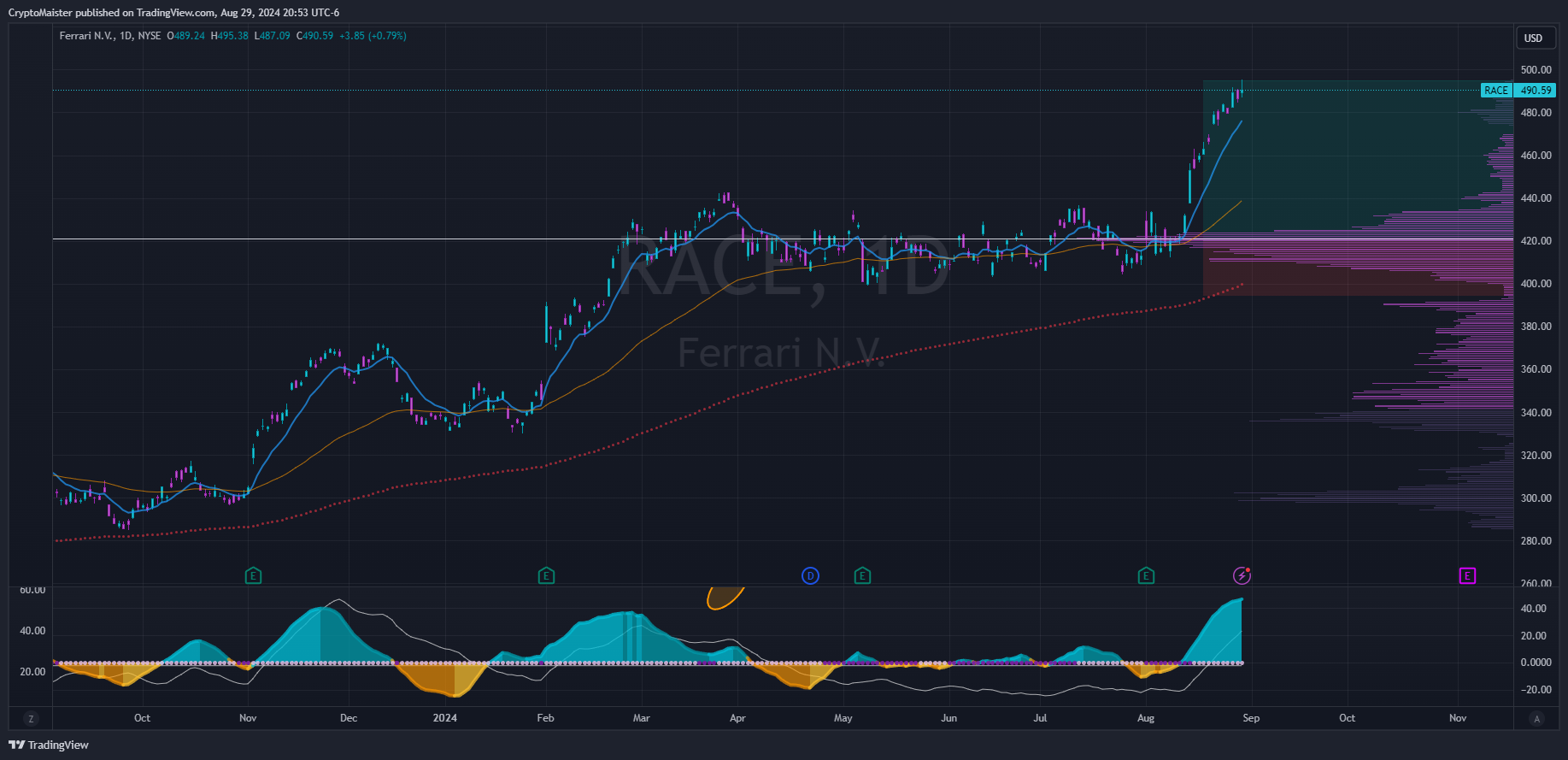This screenshot has height=760, width=1568.
Task: Select the red stop-loss zone of position
Action: 1358,268
